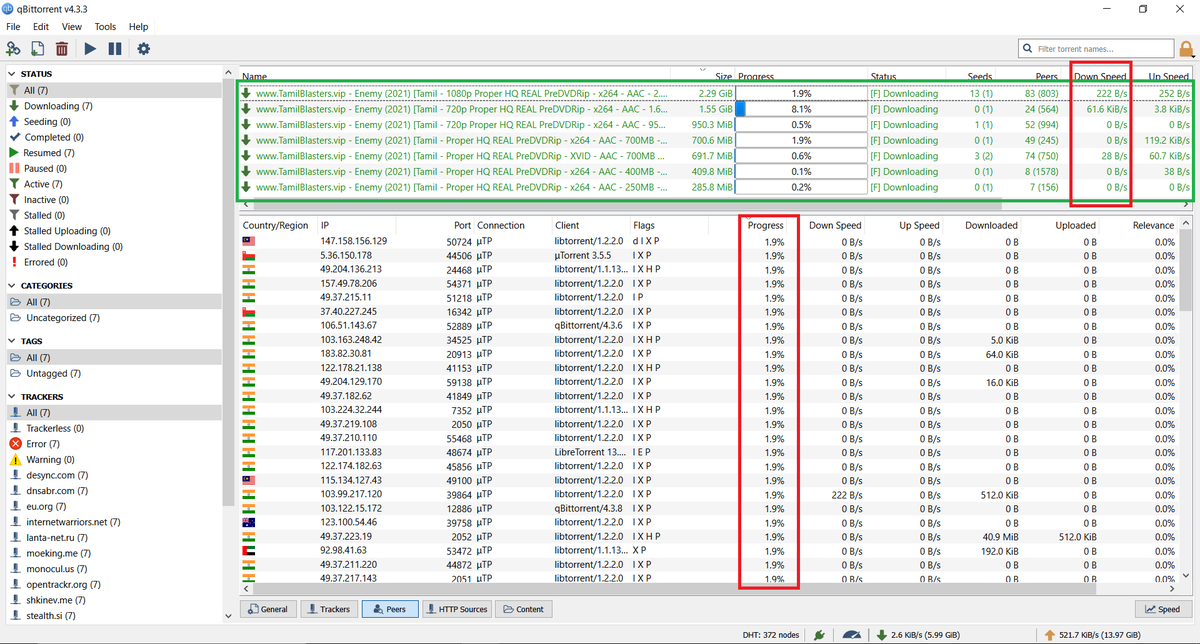Select internetwarriors.net (7) tracker
The width and height of the screenshot is (1200, 644).
pyautogui.click(x=112, y=522)
